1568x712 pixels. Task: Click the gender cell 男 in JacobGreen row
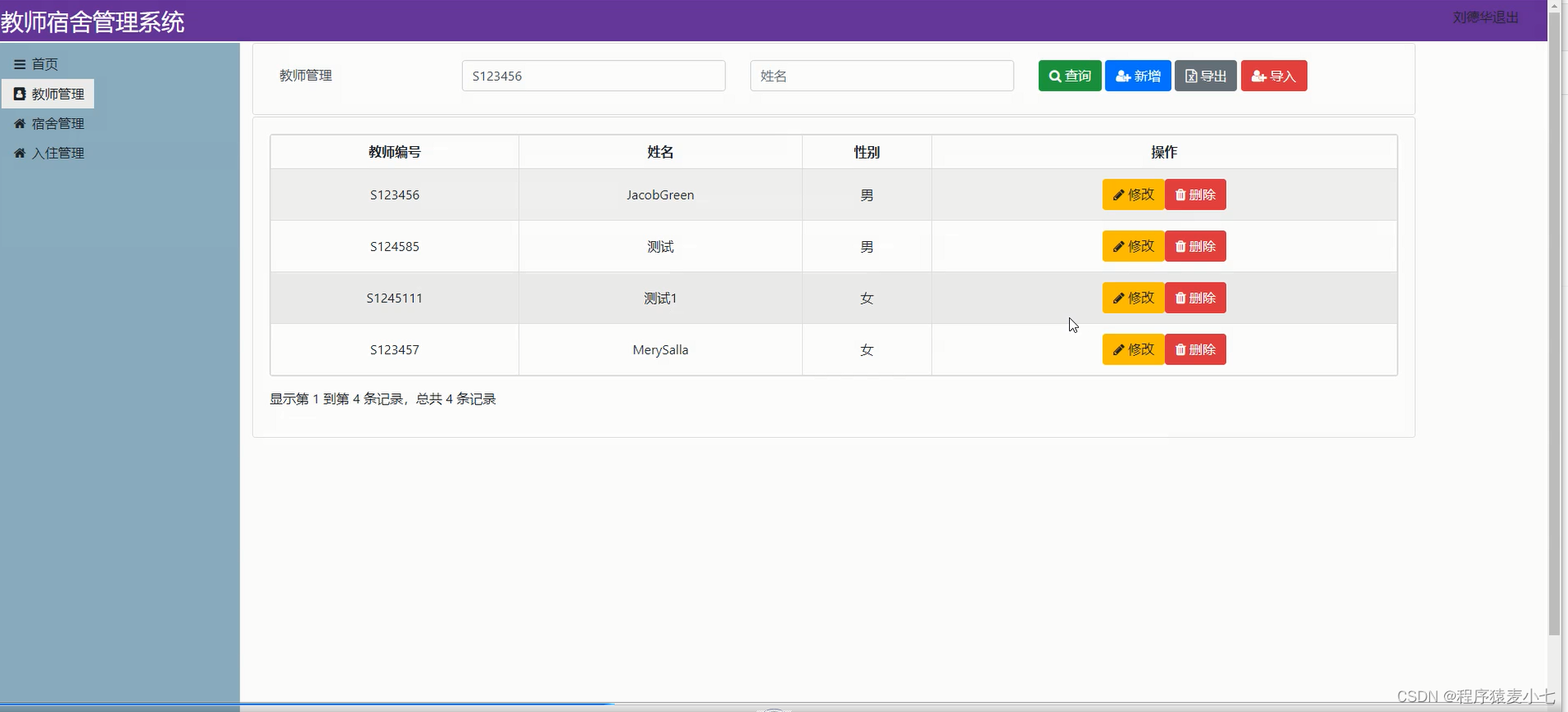867,195
